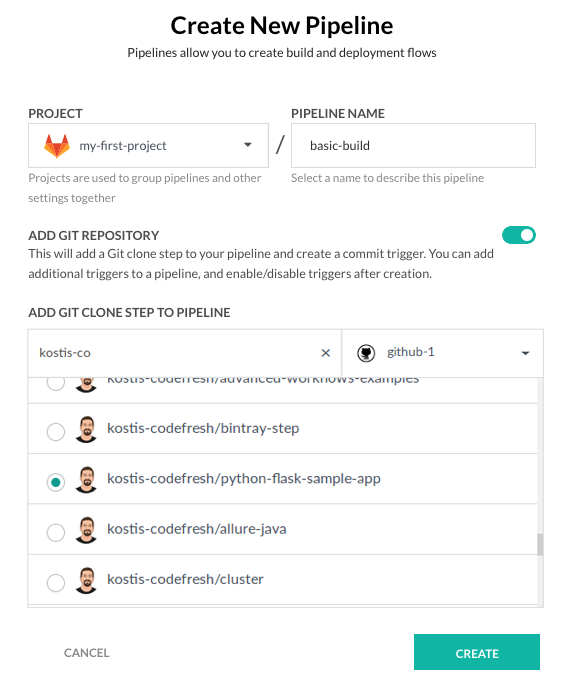Pick kostis-codefresh/allure-java list entry

click(283, 529)
